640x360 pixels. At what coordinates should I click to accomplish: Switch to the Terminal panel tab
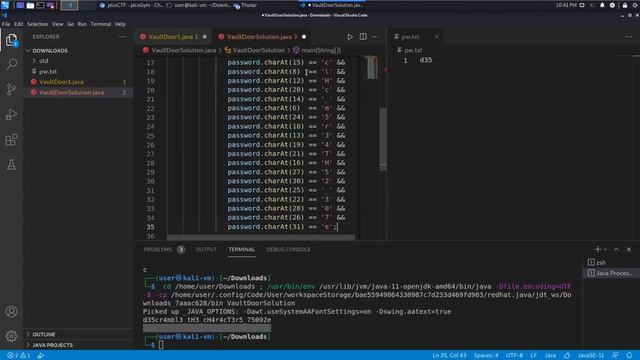[242, 249]
